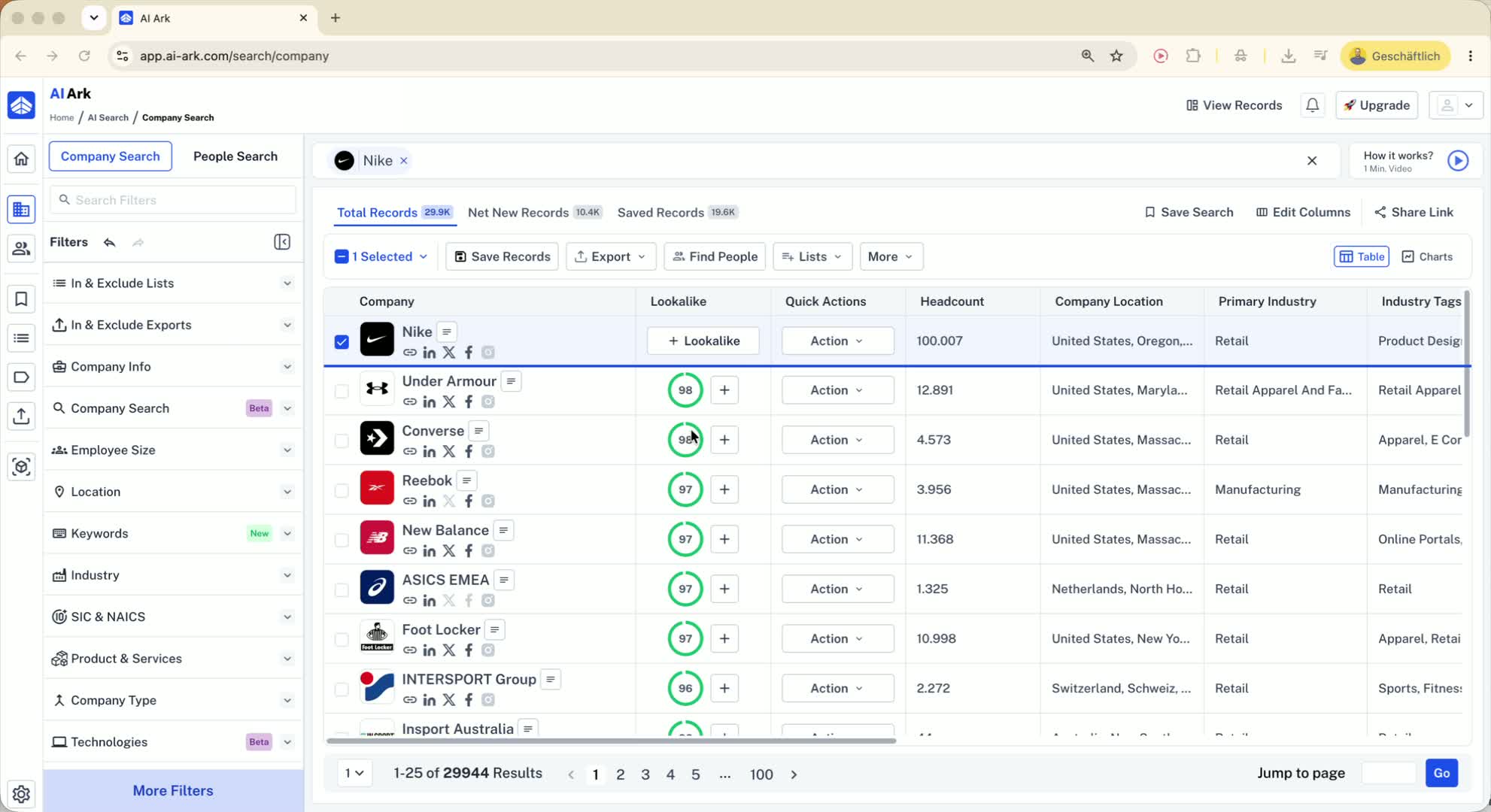Switch to the People Search tab
This screenshot has width=1491, height=812.
pos(235,156)
